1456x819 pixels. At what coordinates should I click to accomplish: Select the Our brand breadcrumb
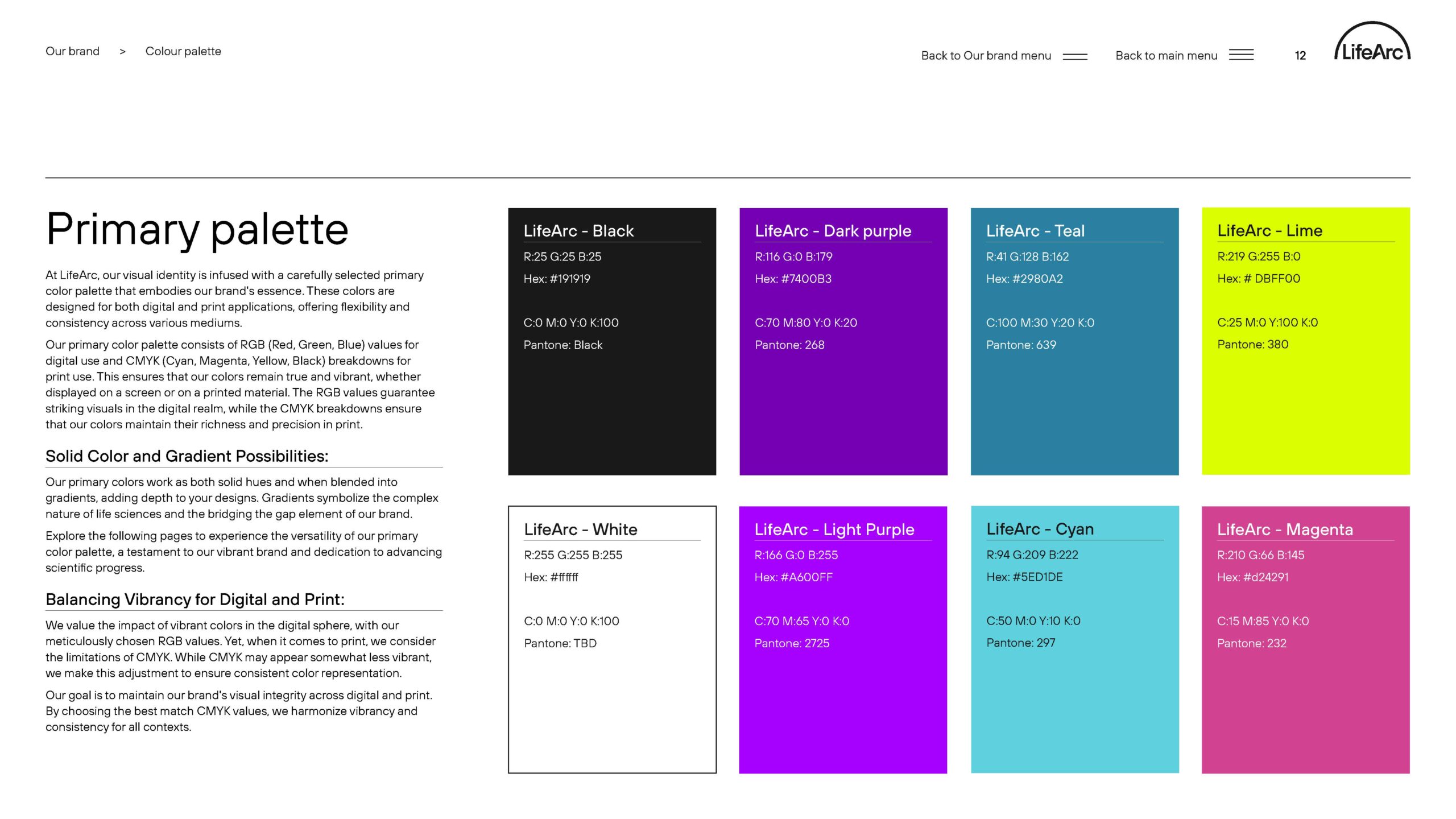click(x=72, y=51)
